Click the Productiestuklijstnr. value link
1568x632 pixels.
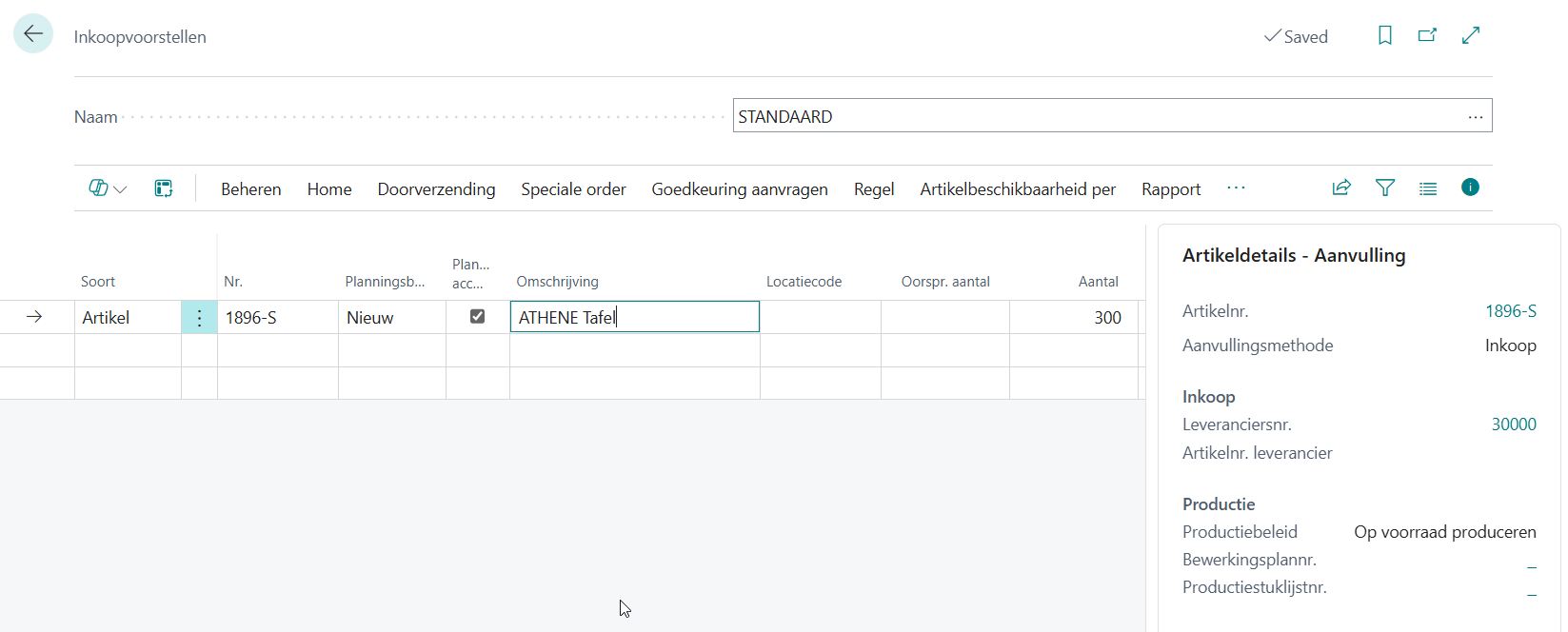[1532, 588]
